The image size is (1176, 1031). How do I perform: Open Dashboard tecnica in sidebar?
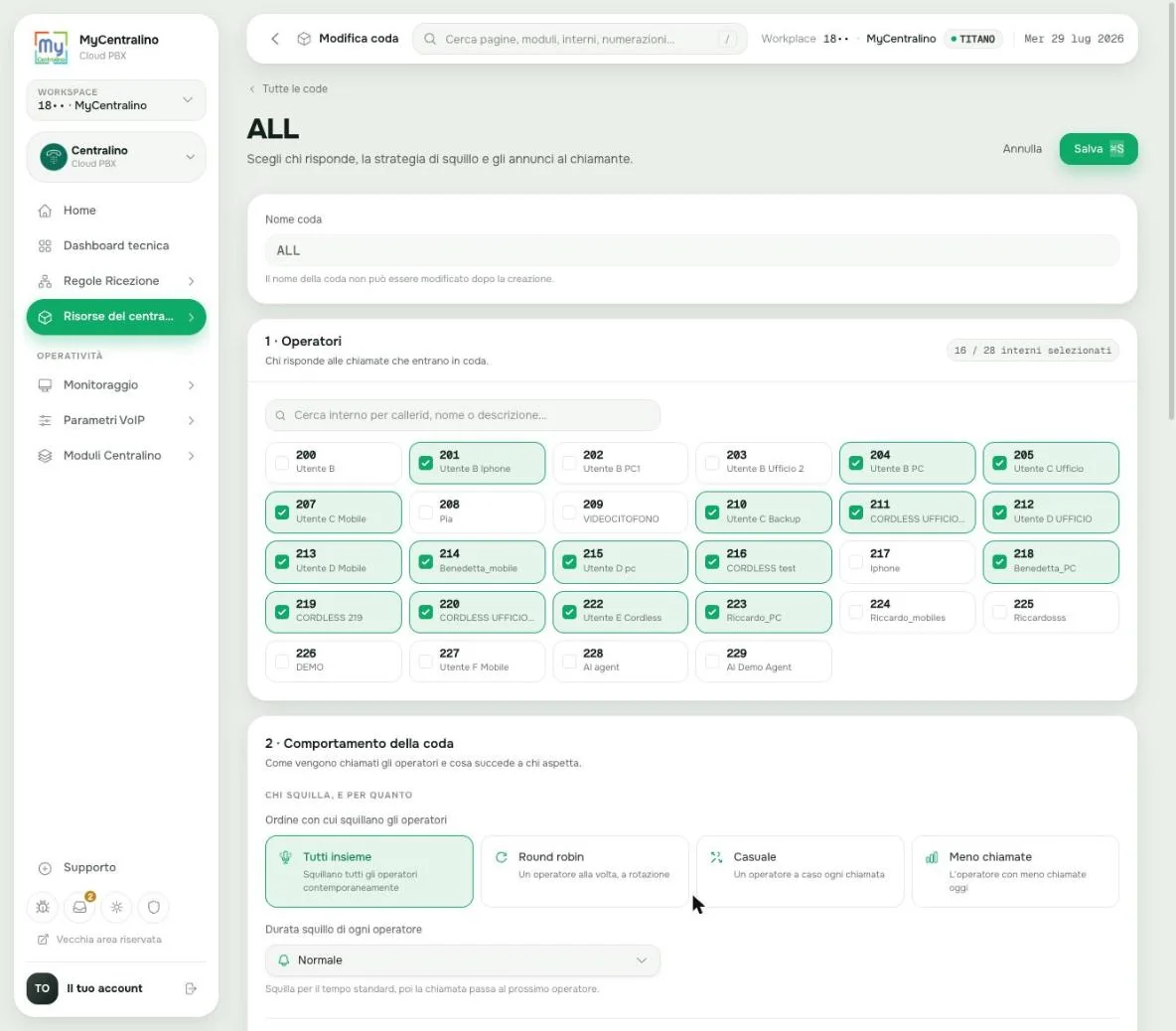[x=116, y=245]
